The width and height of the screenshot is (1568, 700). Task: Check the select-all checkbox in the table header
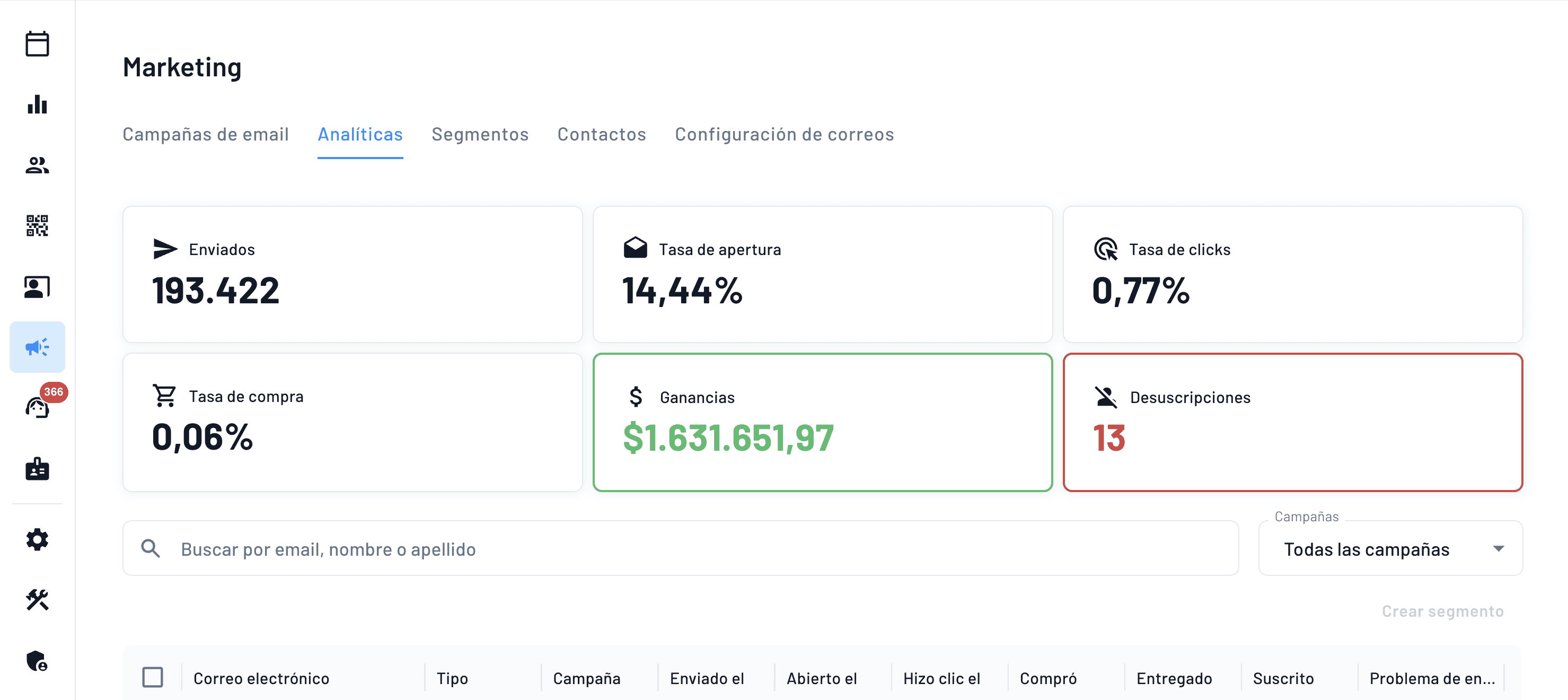pyautogui.click(x=153, y=677)
